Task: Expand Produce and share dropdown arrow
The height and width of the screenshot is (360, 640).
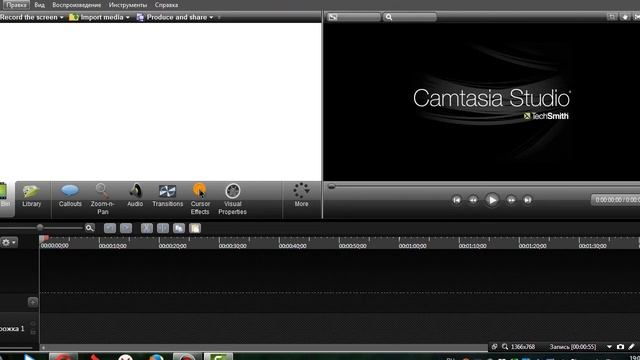Action: click(211, 18)
